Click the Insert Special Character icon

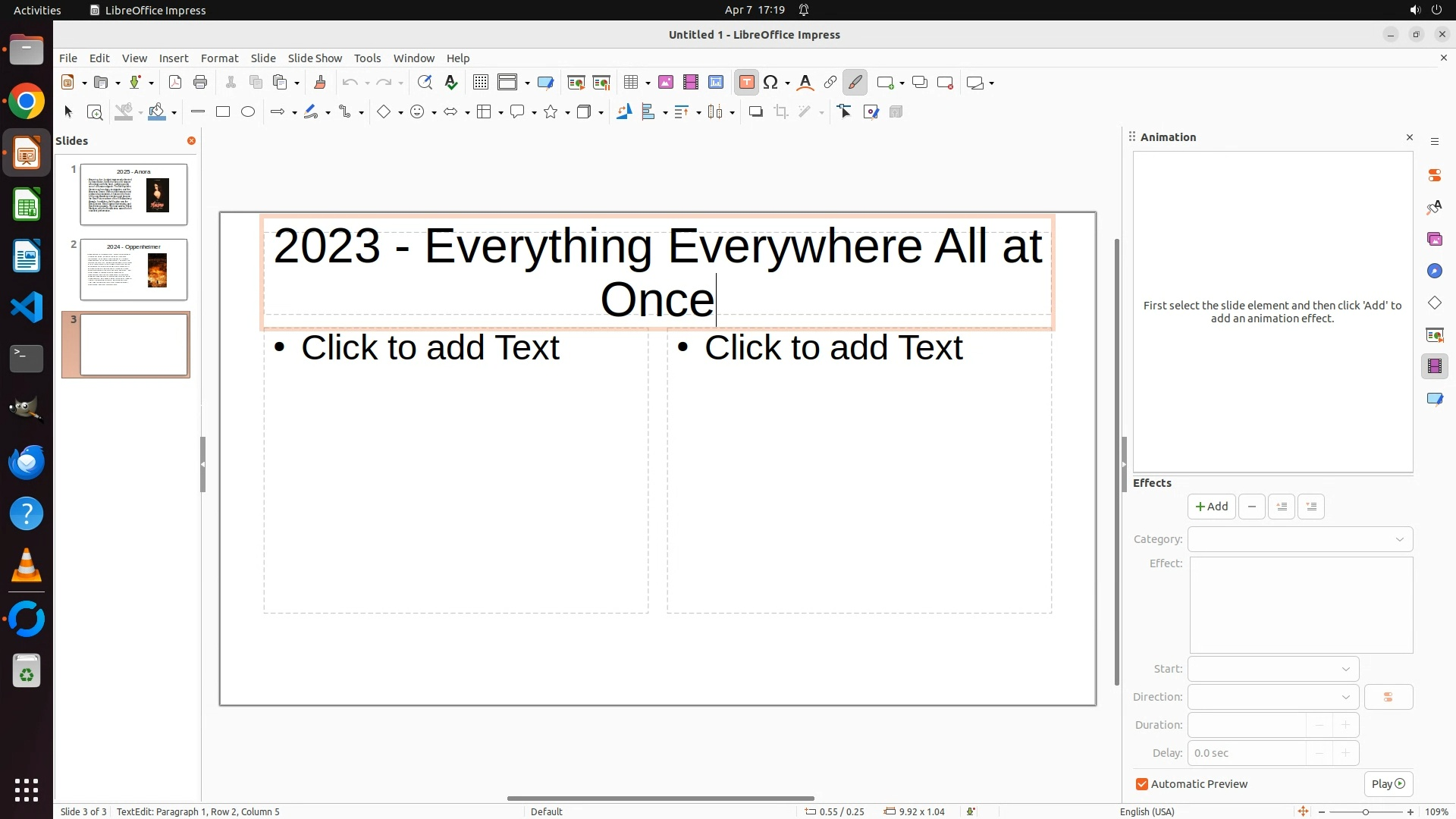tap(770, 83)
